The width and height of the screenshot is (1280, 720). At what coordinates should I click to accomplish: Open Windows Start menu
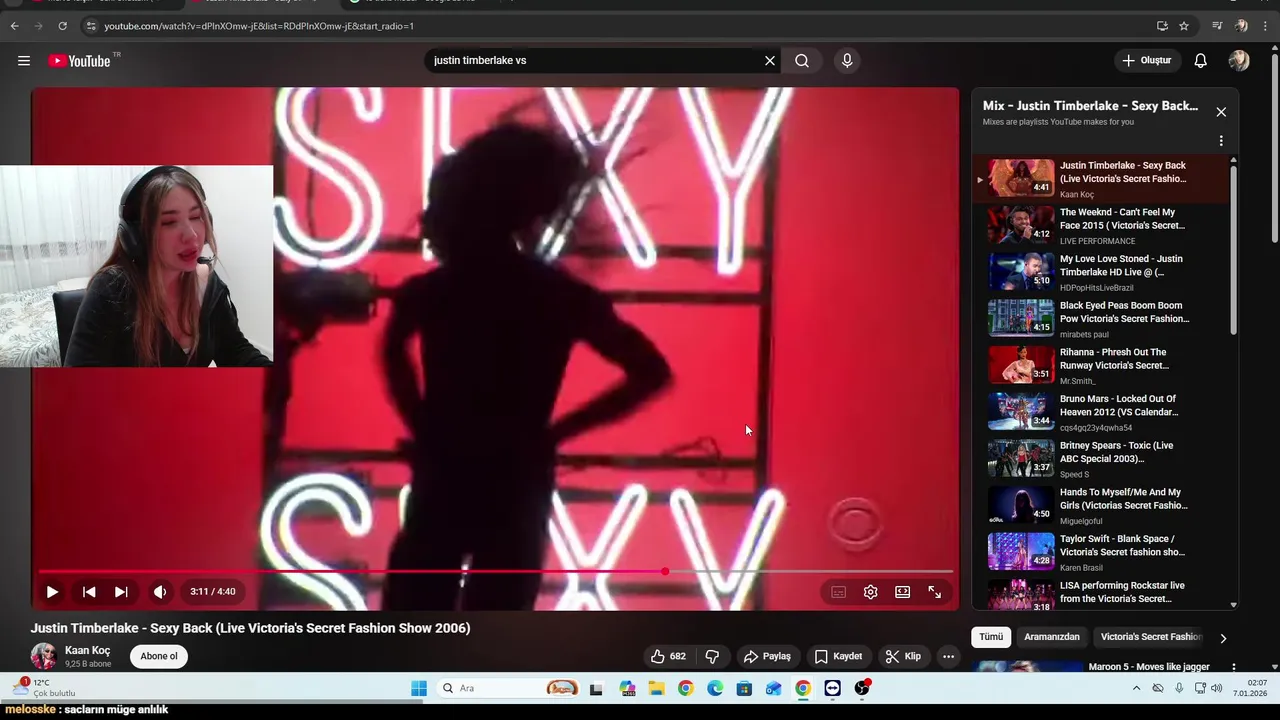[419, 688]
